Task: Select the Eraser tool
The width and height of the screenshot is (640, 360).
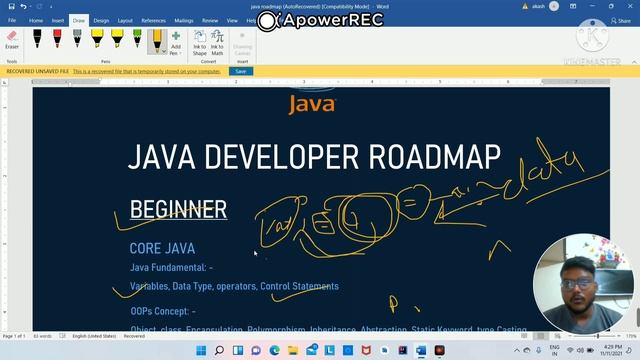Action: pyautogui.click(x=12, y=40)
